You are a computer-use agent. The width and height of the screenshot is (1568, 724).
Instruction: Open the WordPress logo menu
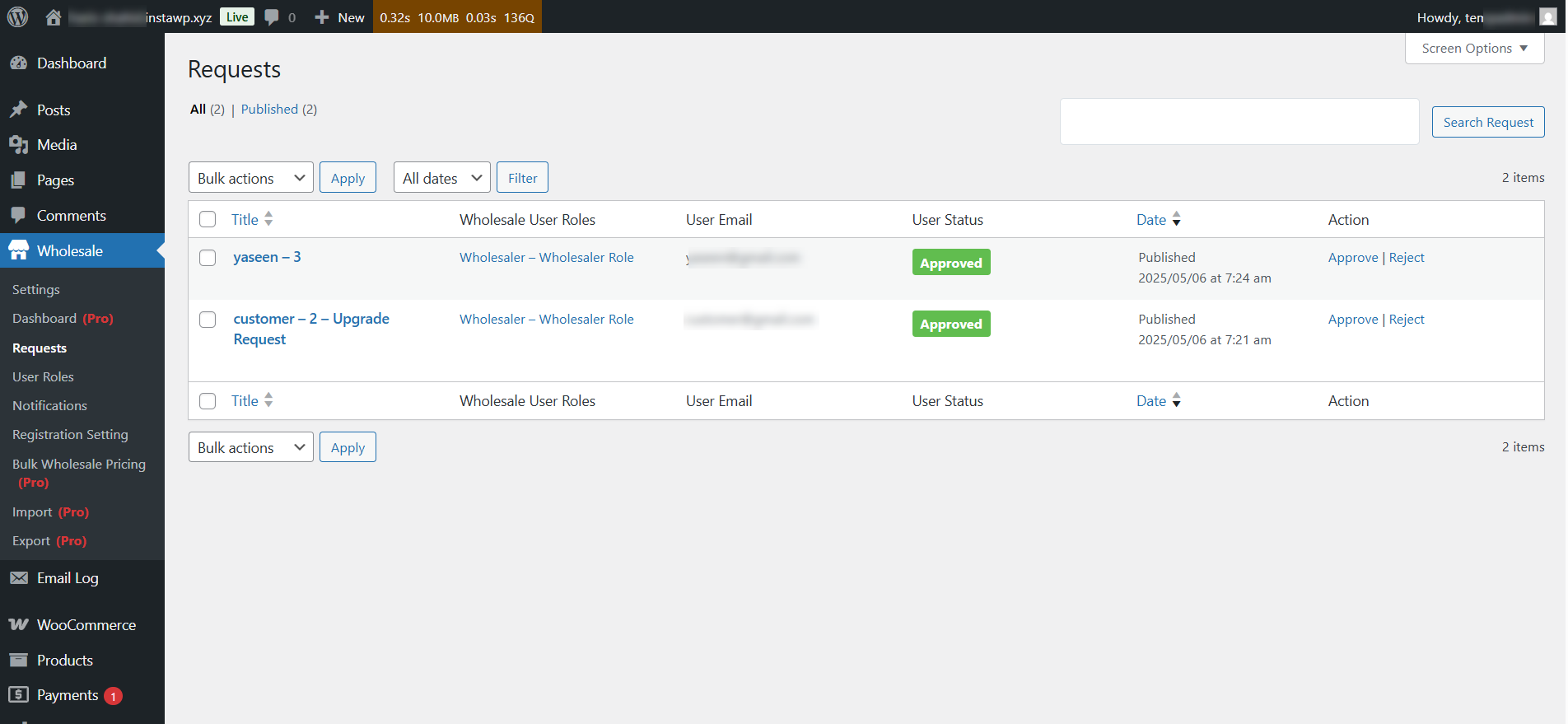[17, 16]
